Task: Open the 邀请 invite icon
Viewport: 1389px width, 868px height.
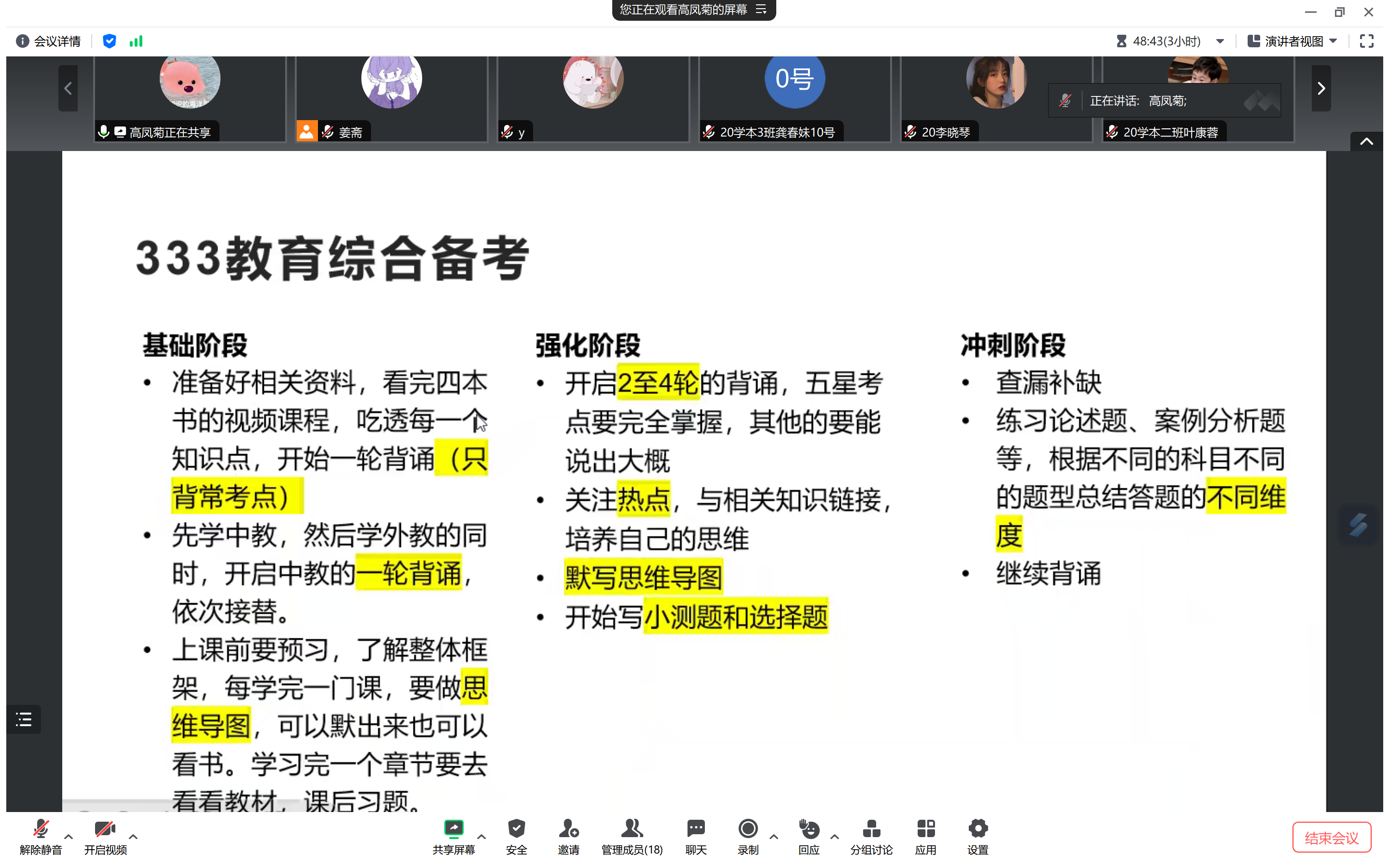Action: pyautogui.click(x=568, y=837)
